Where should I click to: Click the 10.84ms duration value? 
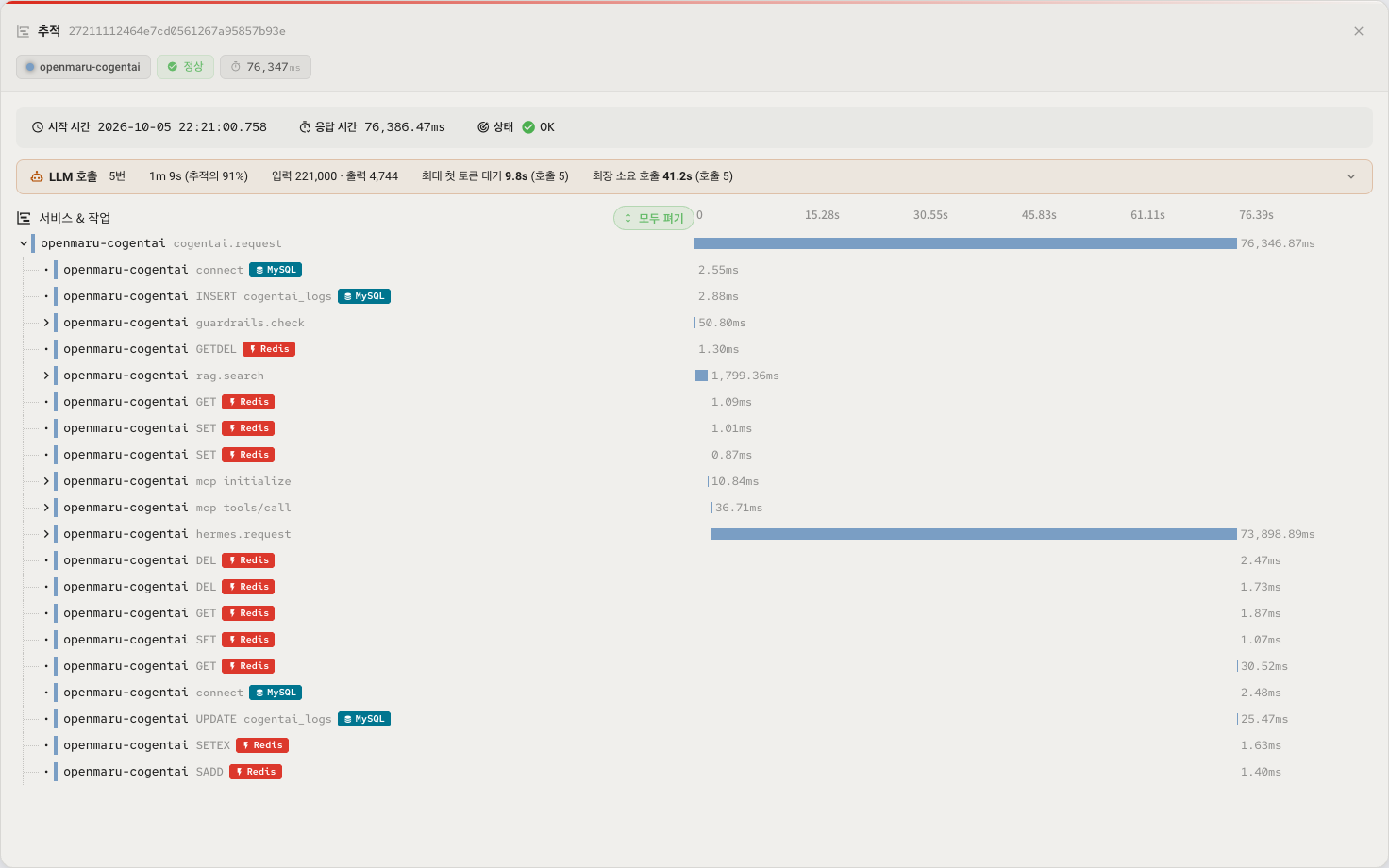[x=735, y=481]
